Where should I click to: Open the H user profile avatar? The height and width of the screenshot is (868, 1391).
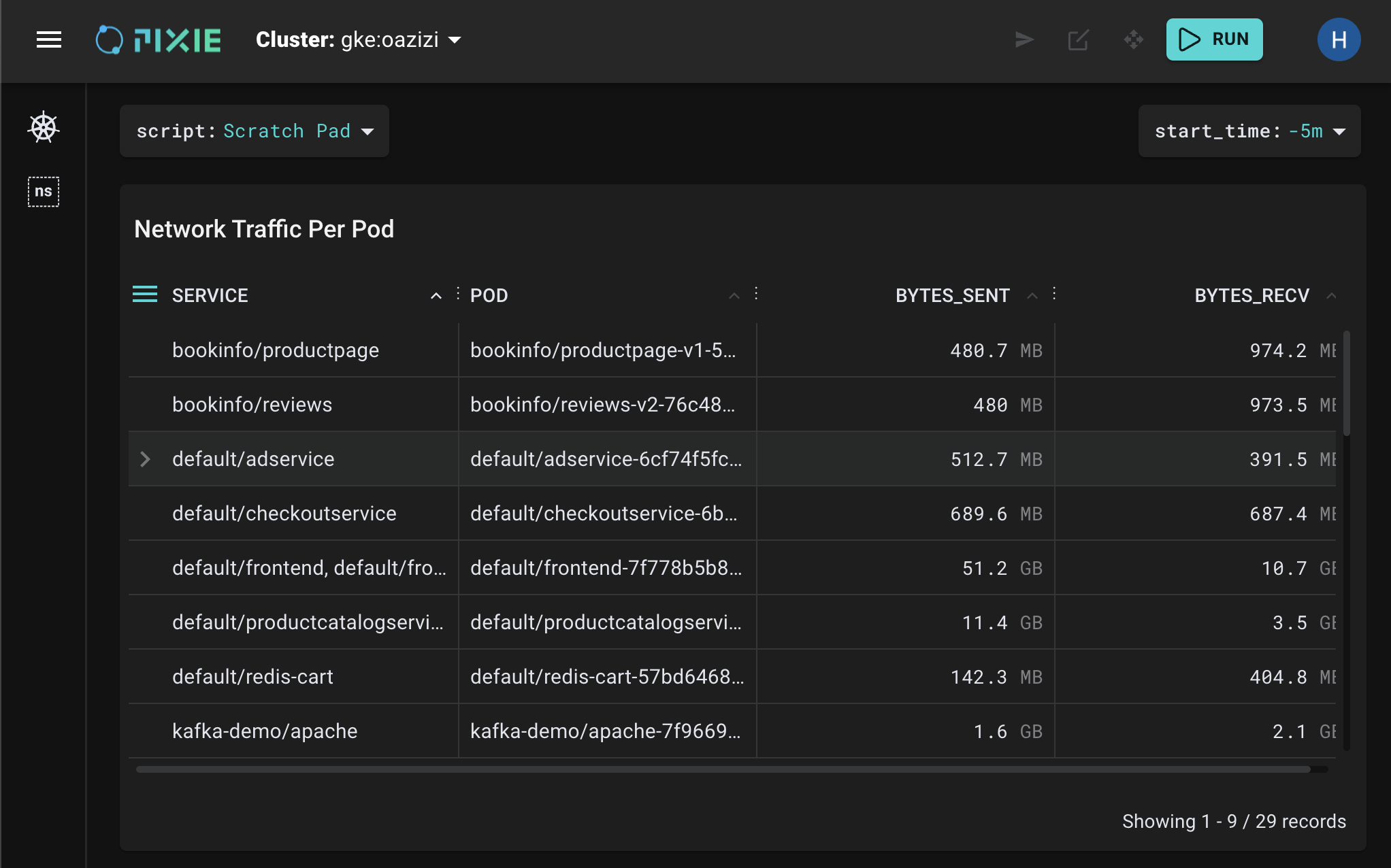[x=1338, y=39]
